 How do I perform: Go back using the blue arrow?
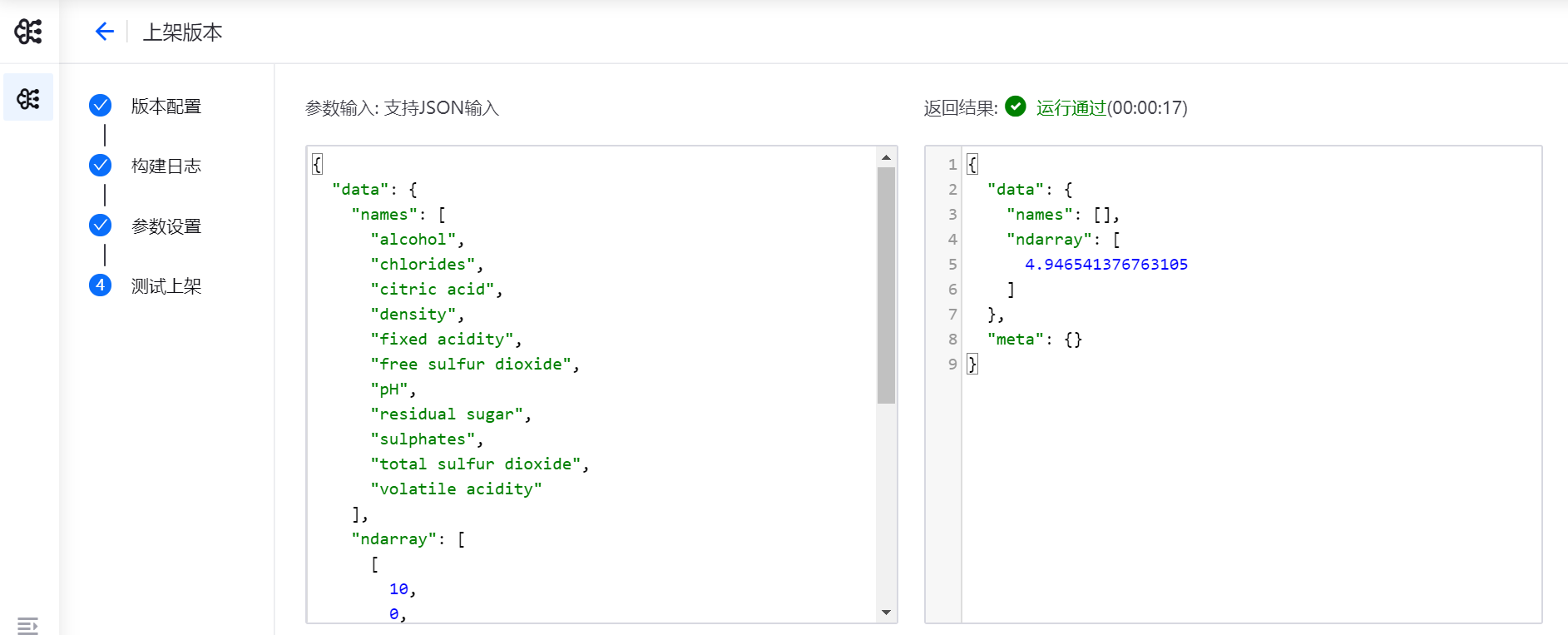coord(104,32)
